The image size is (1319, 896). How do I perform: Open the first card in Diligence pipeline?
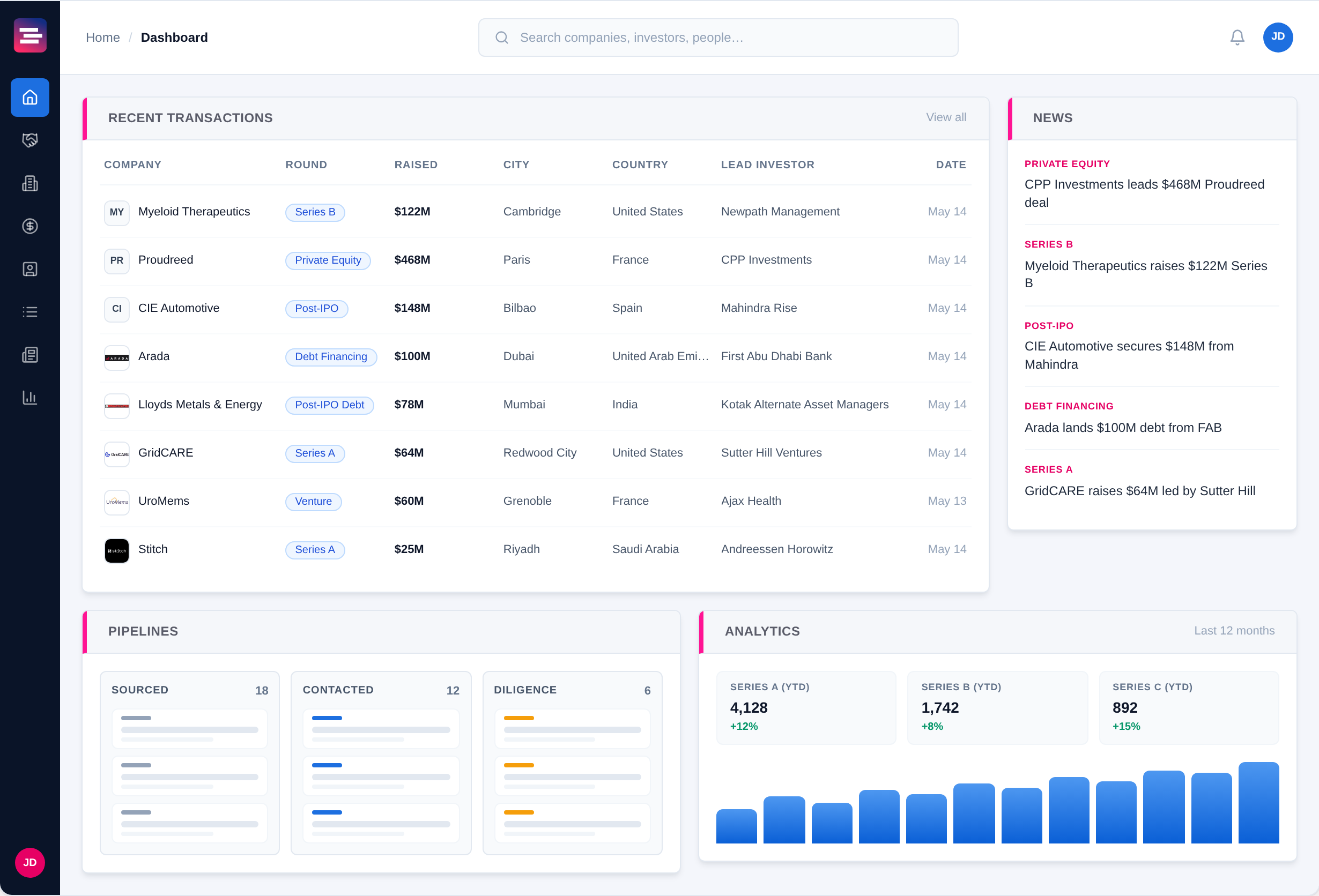pyautogui.click(x=572, y=729)
